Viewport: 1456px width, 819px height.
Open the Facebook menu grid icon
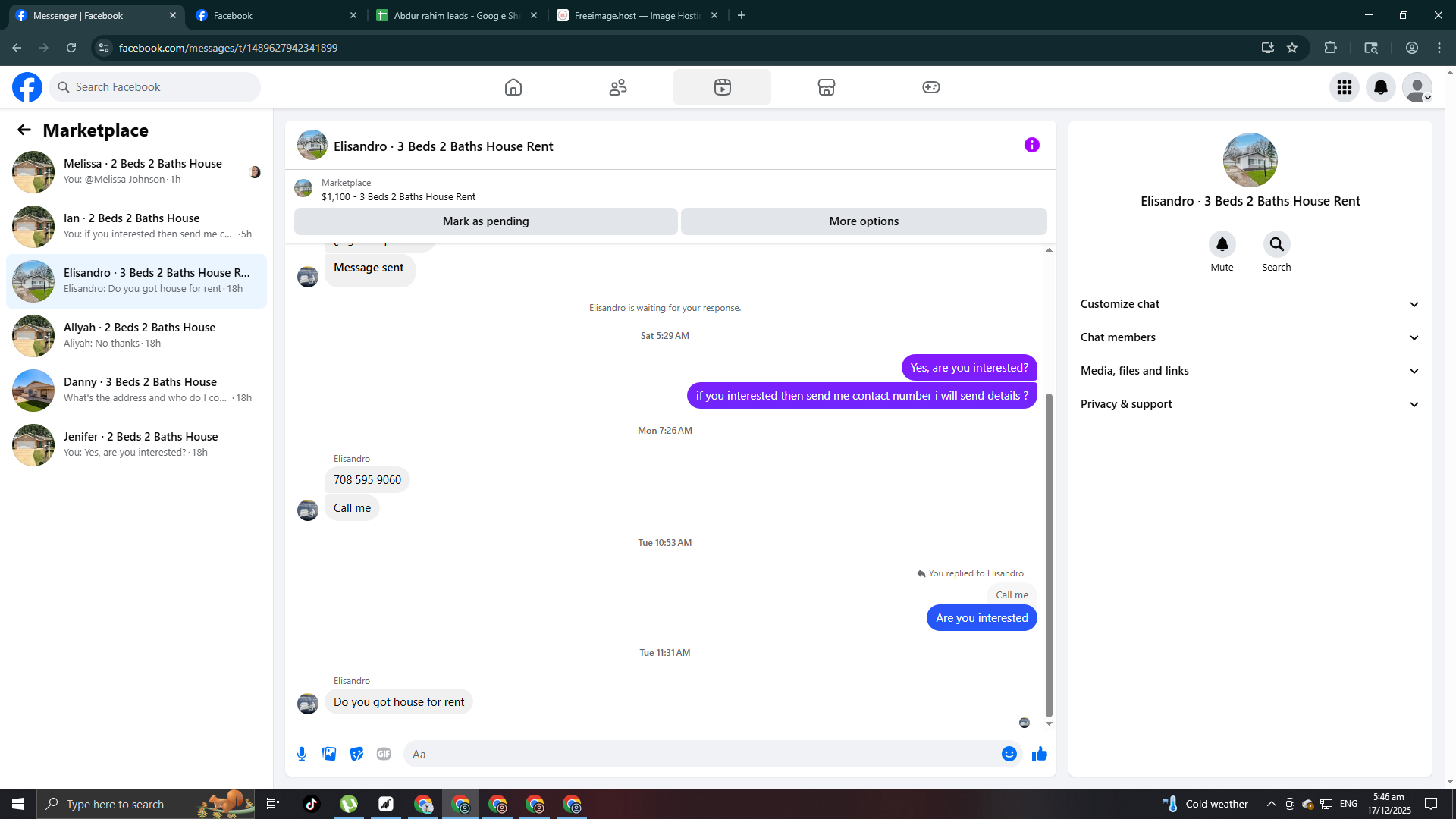pos(1345,87)
